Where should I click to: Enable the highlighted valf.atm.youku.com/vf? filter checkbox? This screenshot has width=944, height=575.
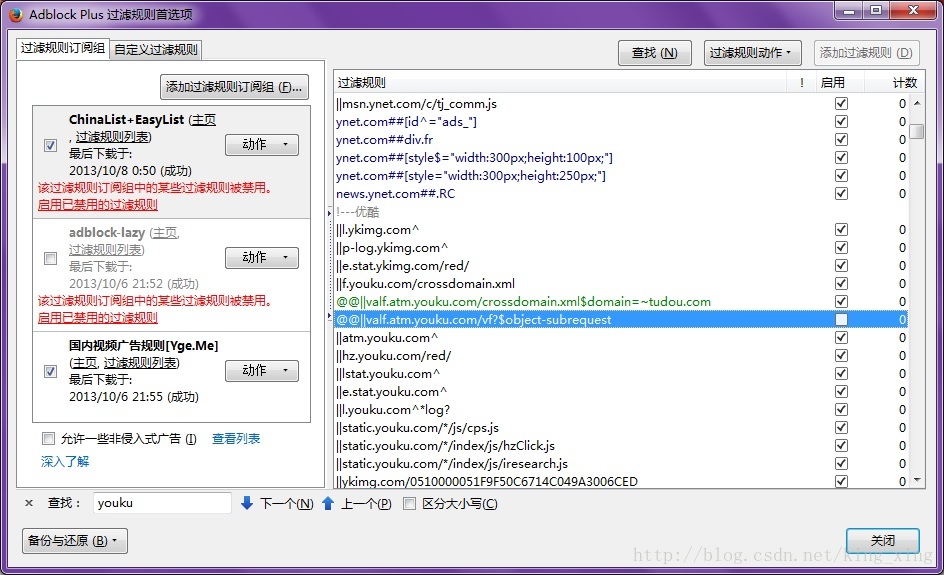(841, 319)
